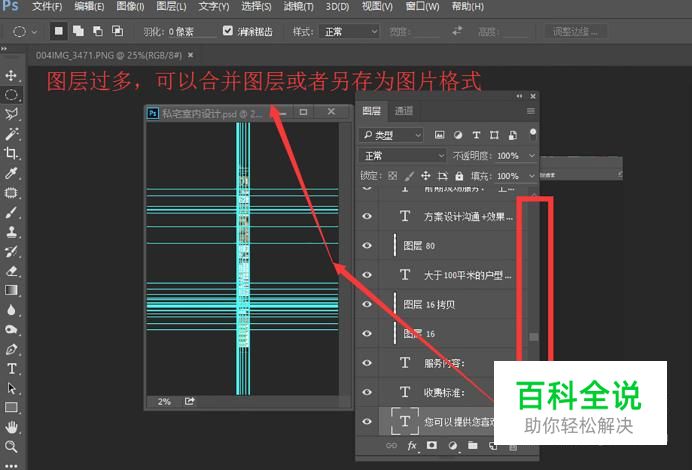Filter layers by pixel image type
This screenshot has width=692, height=470.
tap(440, 135)
